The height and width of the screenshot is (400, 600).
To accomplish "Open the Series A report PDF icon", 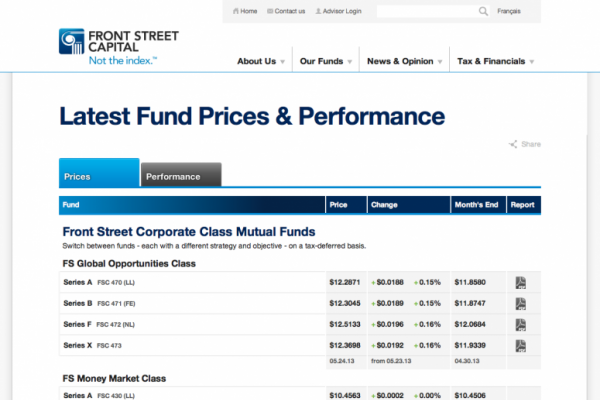I will (x=520, y=282).
